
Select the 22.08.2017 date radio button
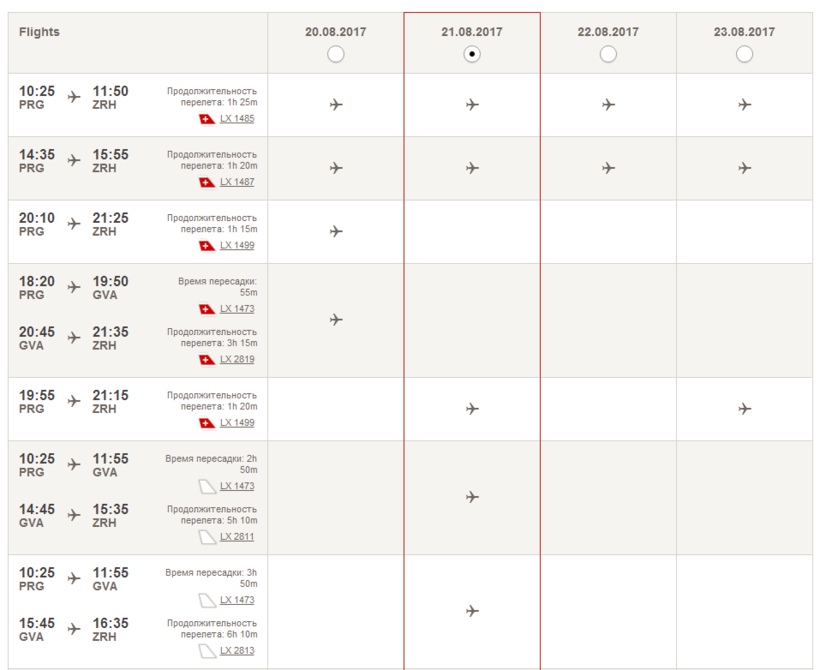(608, 54)
